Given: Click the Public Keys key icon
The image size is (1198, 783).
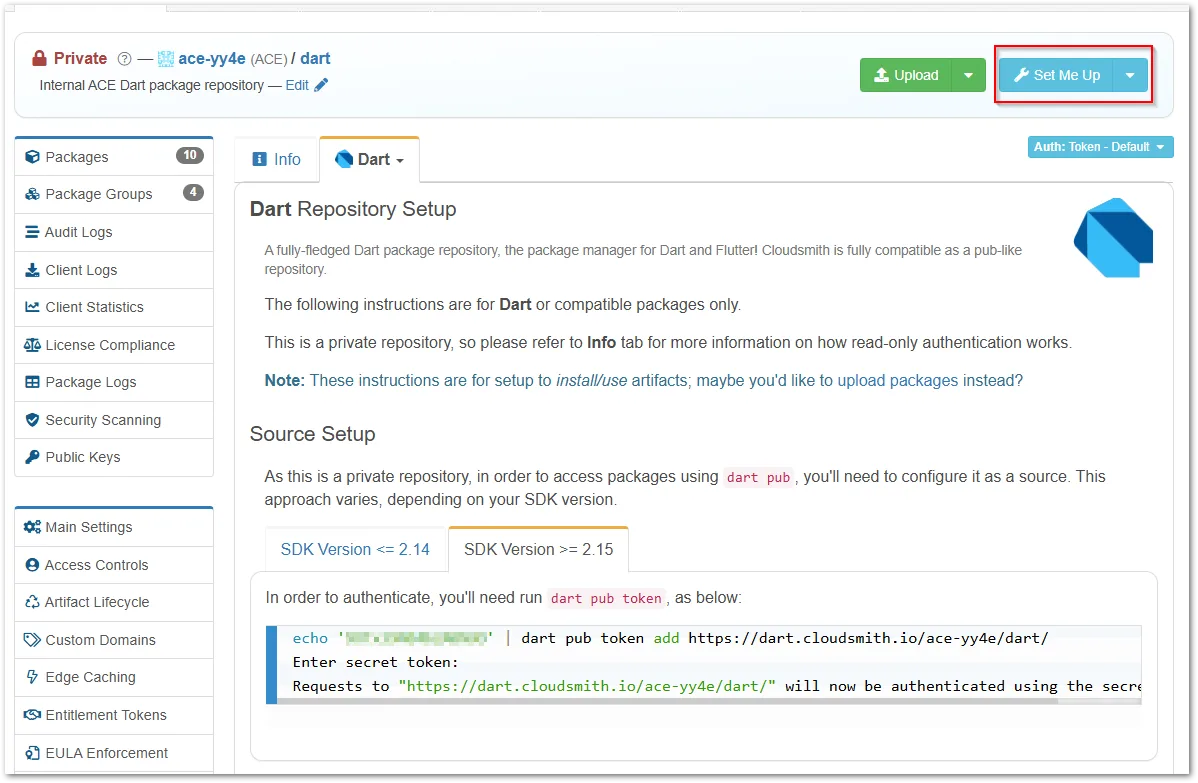Looking at the screenshot, I should click(x=32, y=457).
